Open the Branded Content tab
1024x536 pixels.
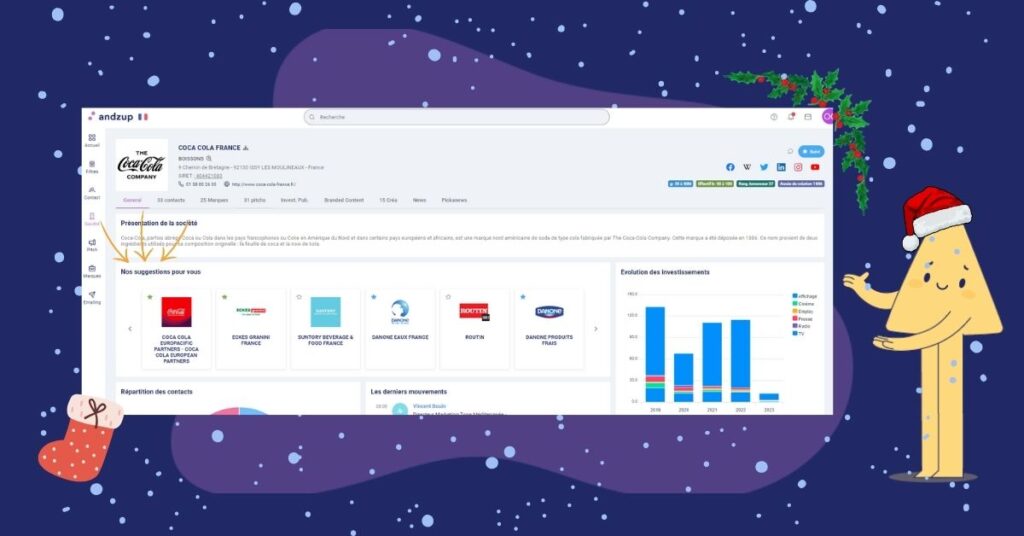point(344,200)
